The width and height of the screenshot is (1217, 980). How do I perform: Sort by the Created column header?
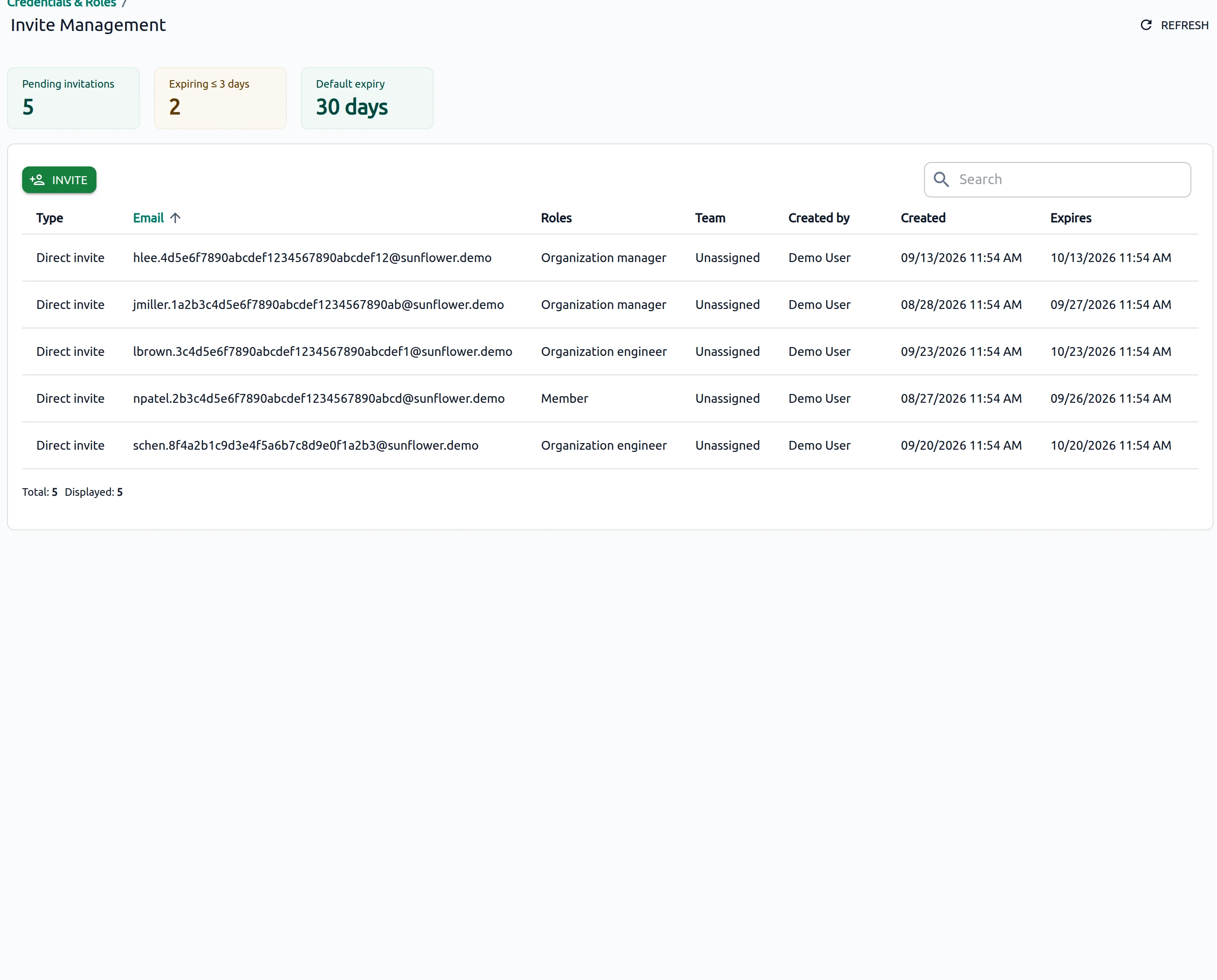(x=923, y=218)
